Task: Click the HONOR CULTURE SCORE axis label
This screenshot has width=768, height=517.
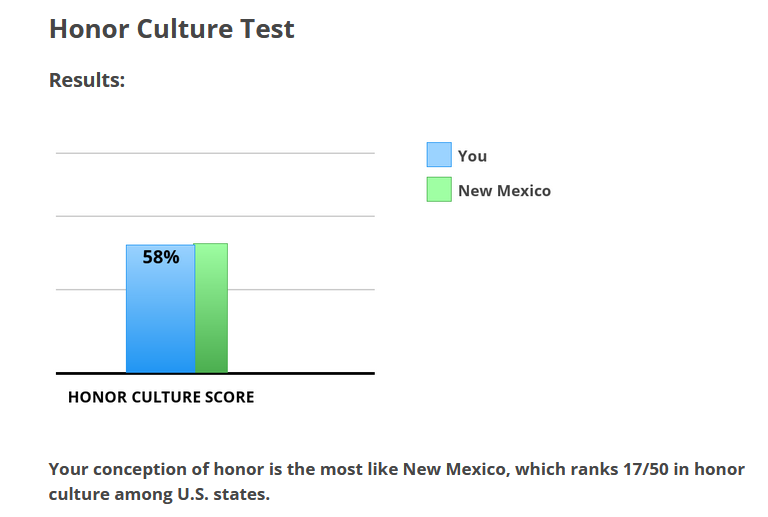Action: (x=161, y=397)
